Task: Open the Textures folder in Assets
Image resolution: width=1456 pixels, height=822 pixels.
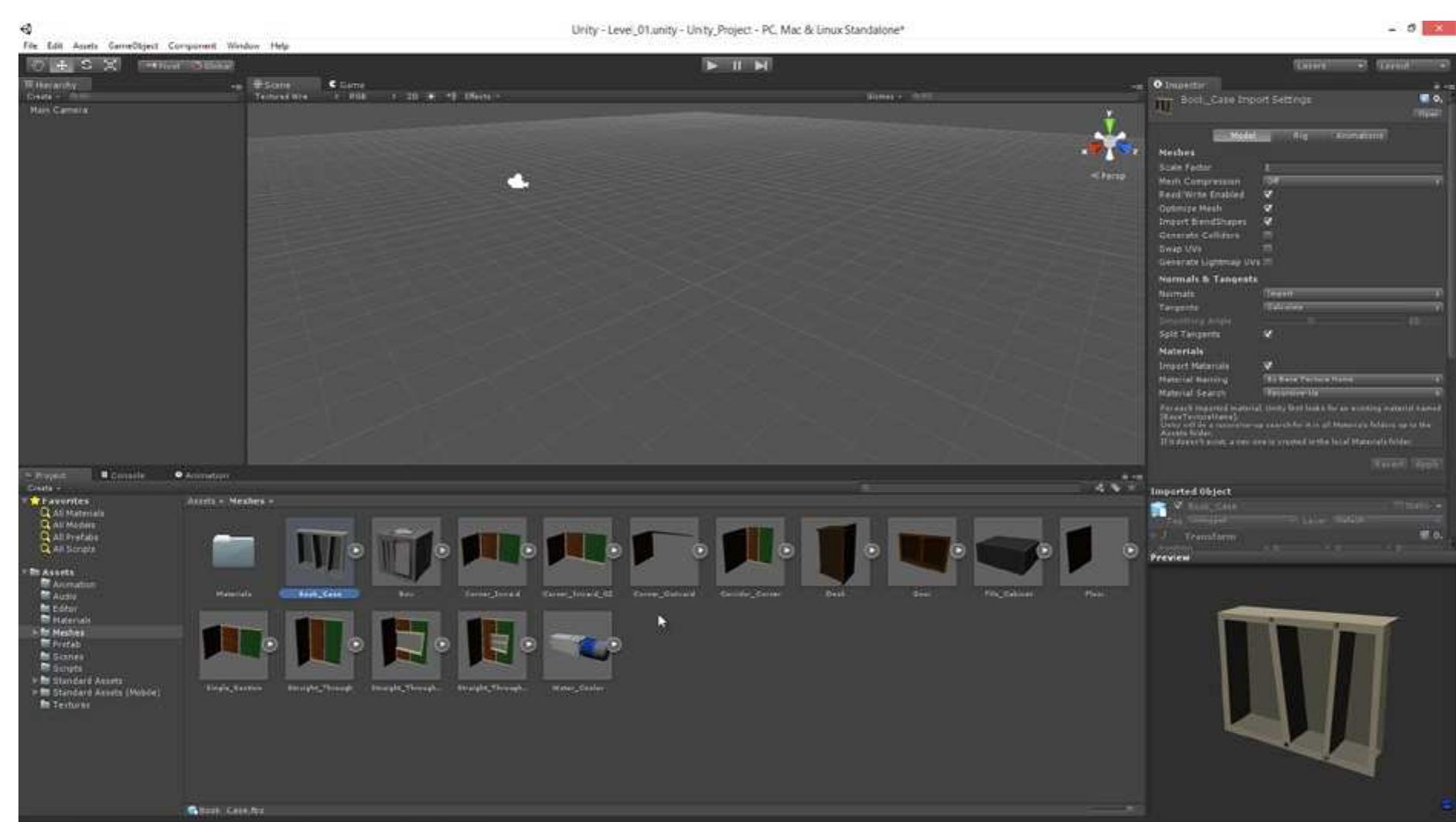Action: tap(65, 704)
